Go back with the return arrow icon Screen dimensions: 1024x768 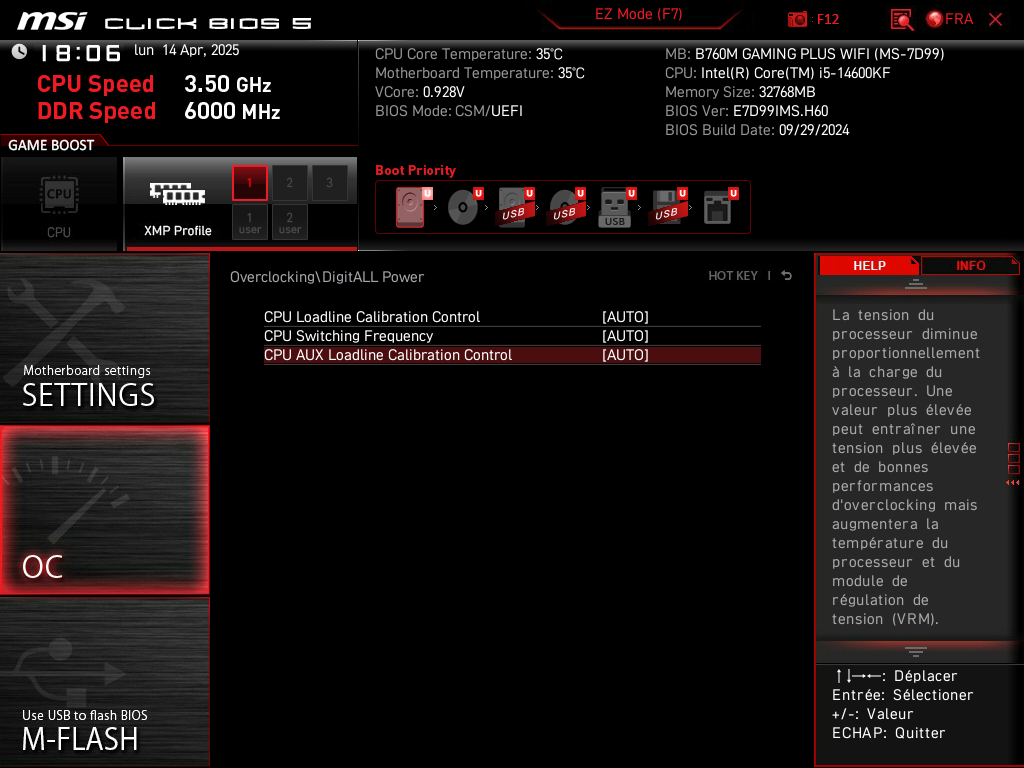pyautogui.click(x=786, y=276)
